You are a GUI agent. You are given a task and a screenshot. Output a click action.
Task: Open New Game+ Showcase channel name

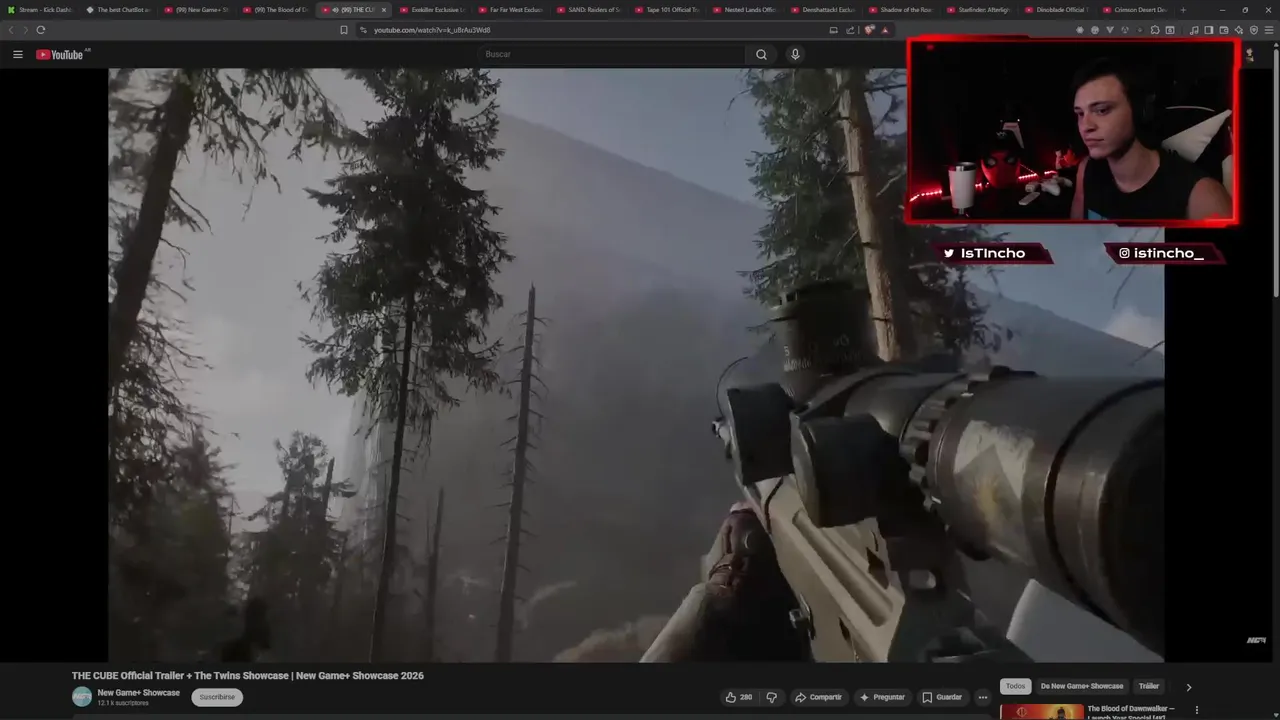pyautogui.click(x=139, y=693)
